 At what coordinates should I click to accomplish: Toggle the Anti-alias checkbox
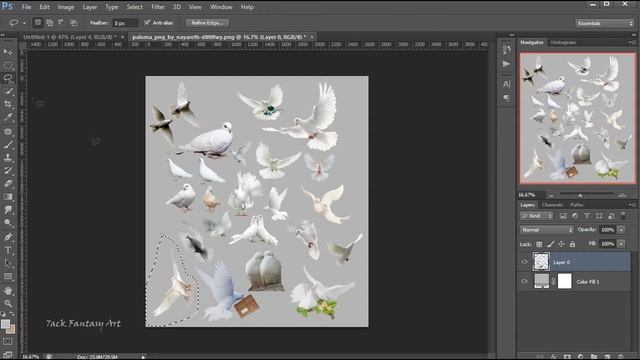click(x=147, y=22)
